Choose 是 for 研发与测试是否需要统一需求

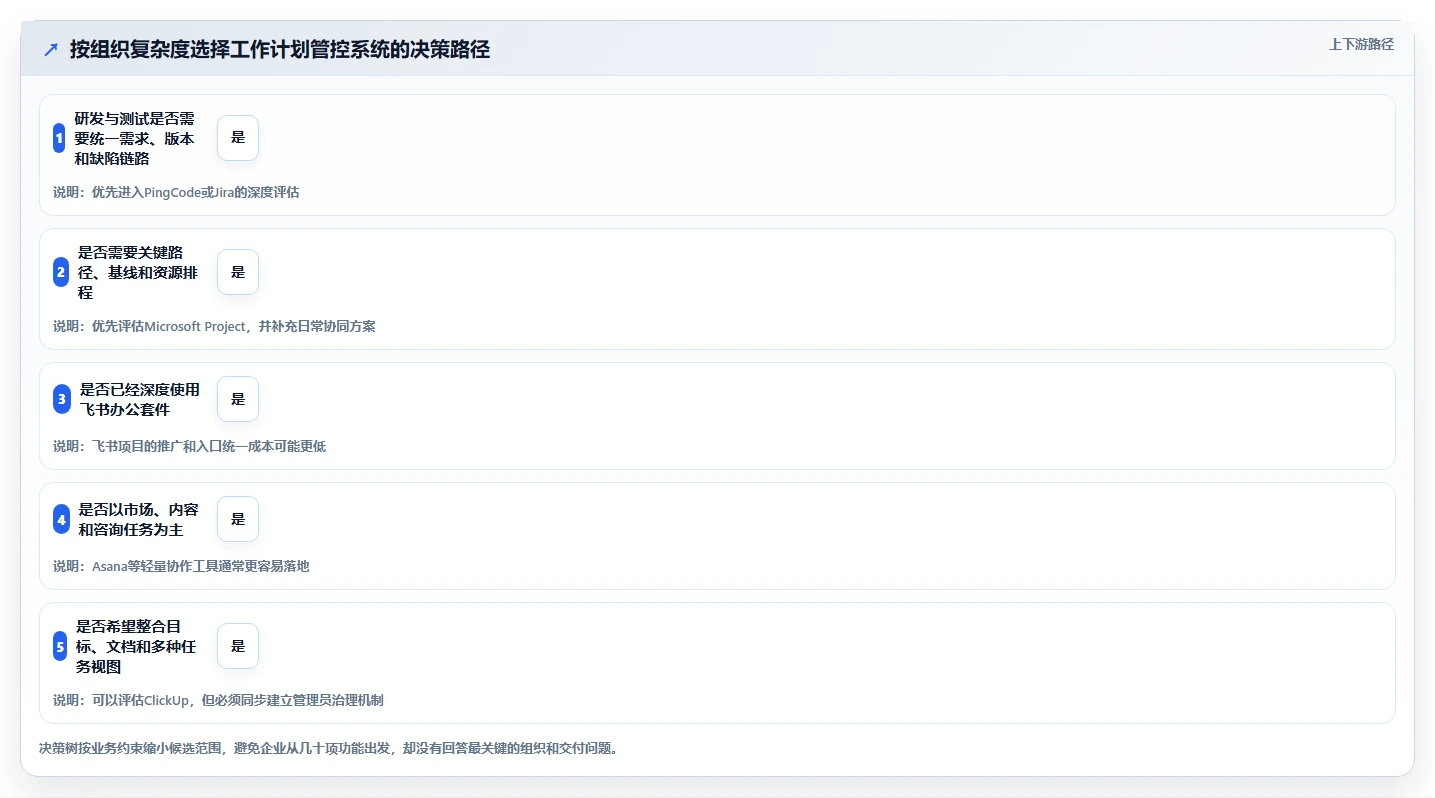[238, 138]
